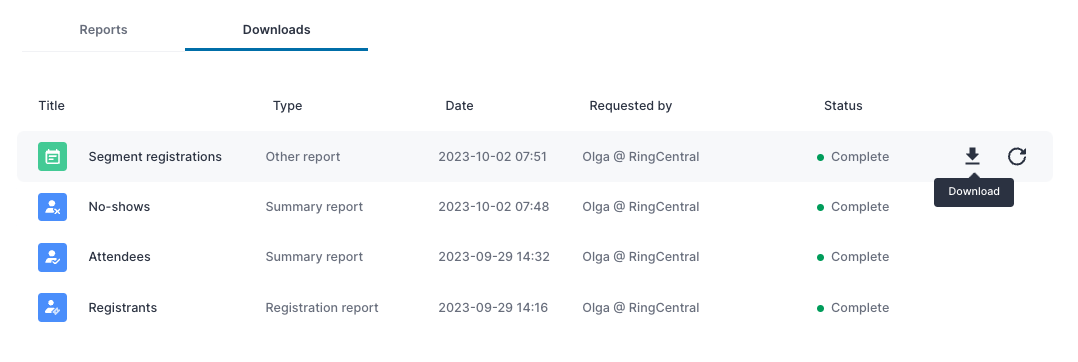Click the Download tooltip label

974,192
